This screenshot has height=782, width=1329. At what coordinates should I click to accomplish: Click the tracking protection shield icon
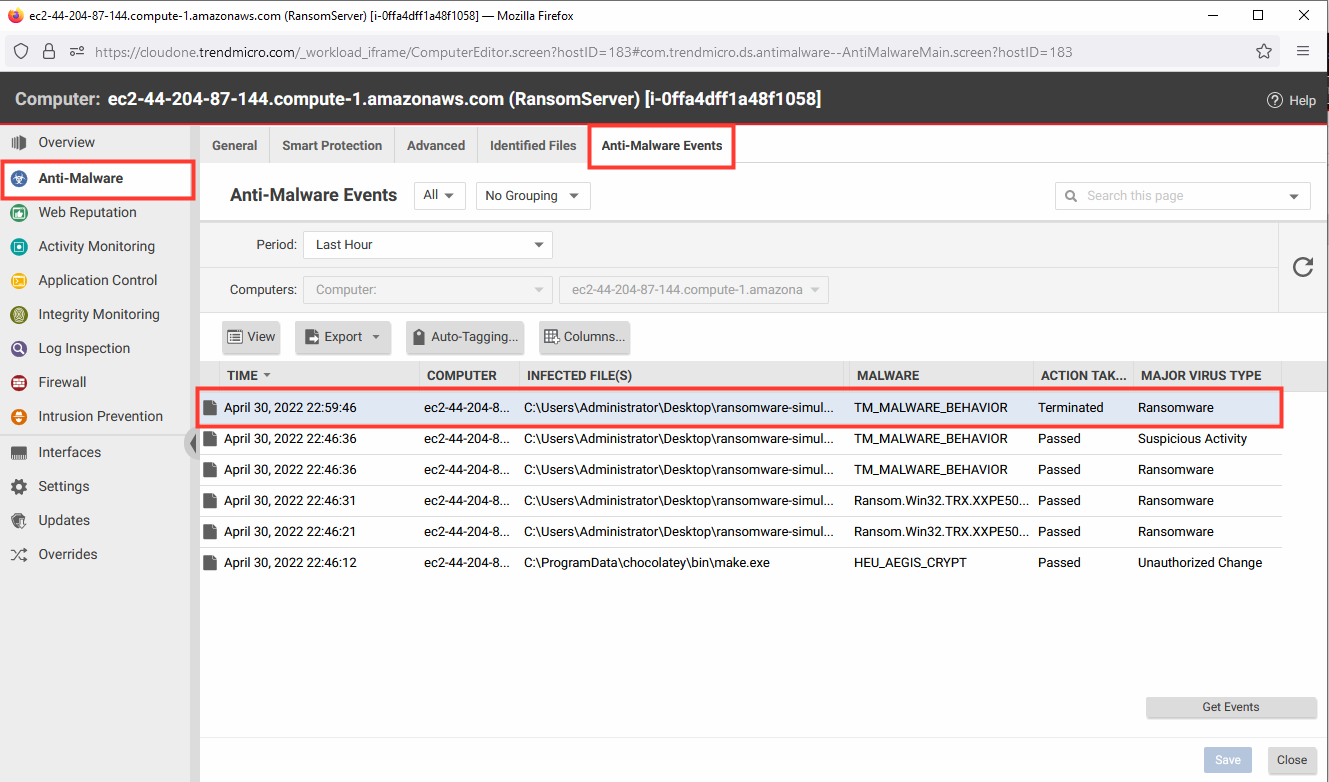pyautogui.click(x=22, y=51)
